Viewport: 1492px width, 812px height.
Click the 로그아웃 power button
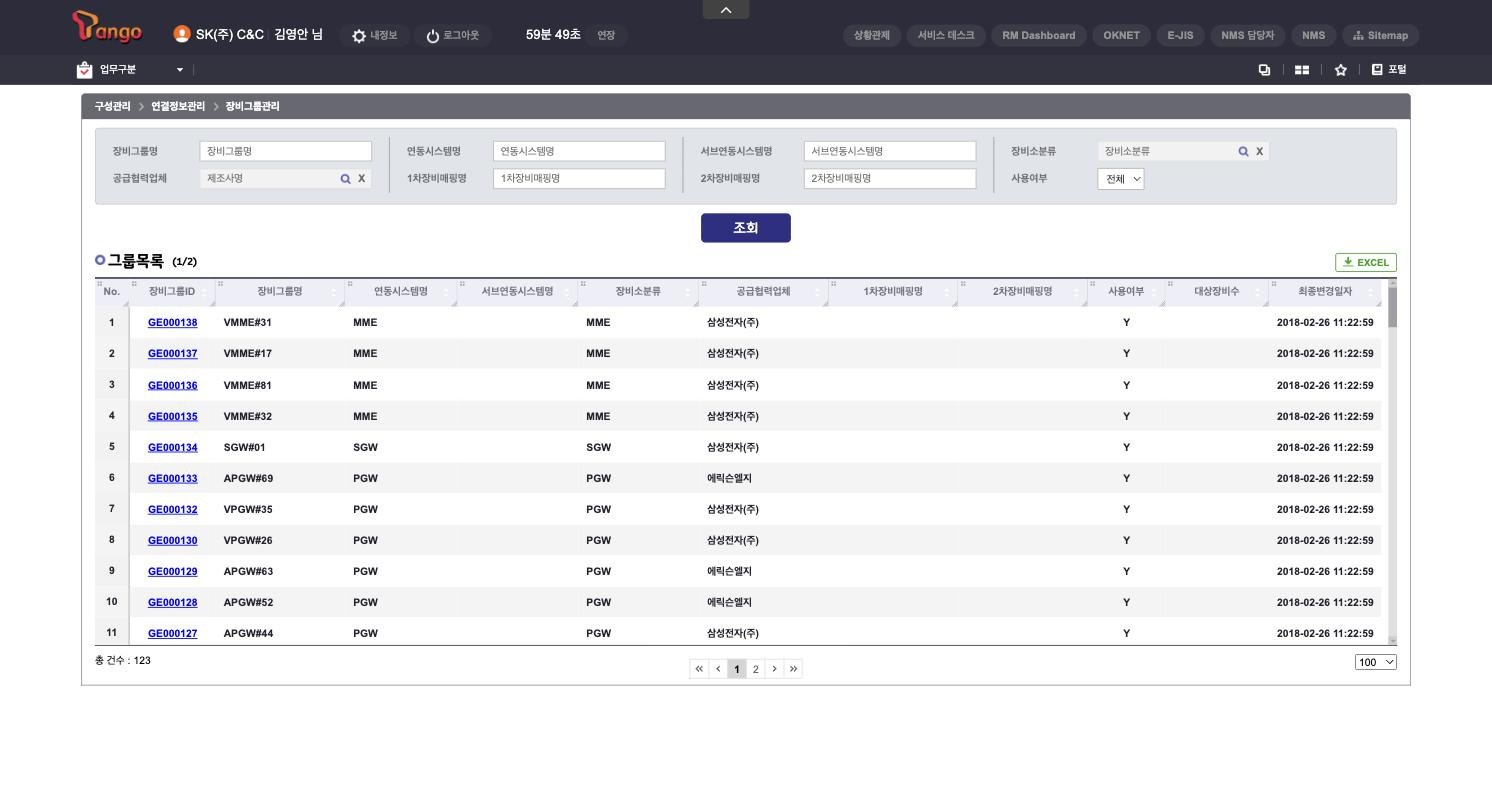coord(452,36)
